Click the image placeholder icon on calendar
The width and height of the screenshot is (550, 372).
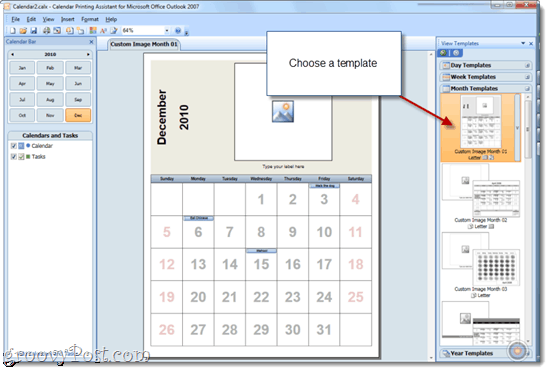click(x=283, y=111)
